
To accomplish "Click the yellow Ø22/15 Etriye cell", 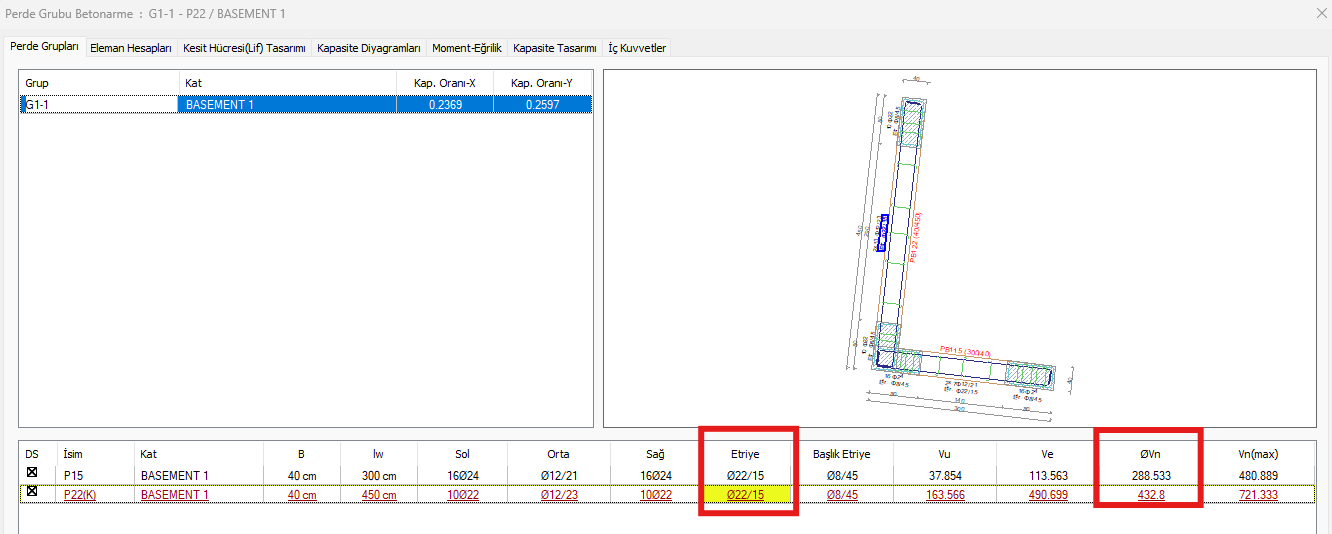I will tap(747, 494).
